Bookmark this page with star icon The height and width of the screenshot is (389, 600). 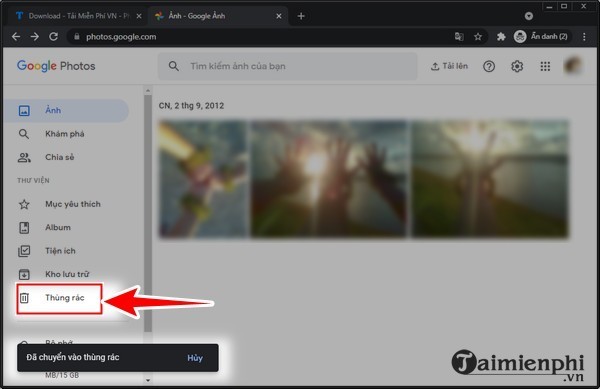(x=478, y=37)
